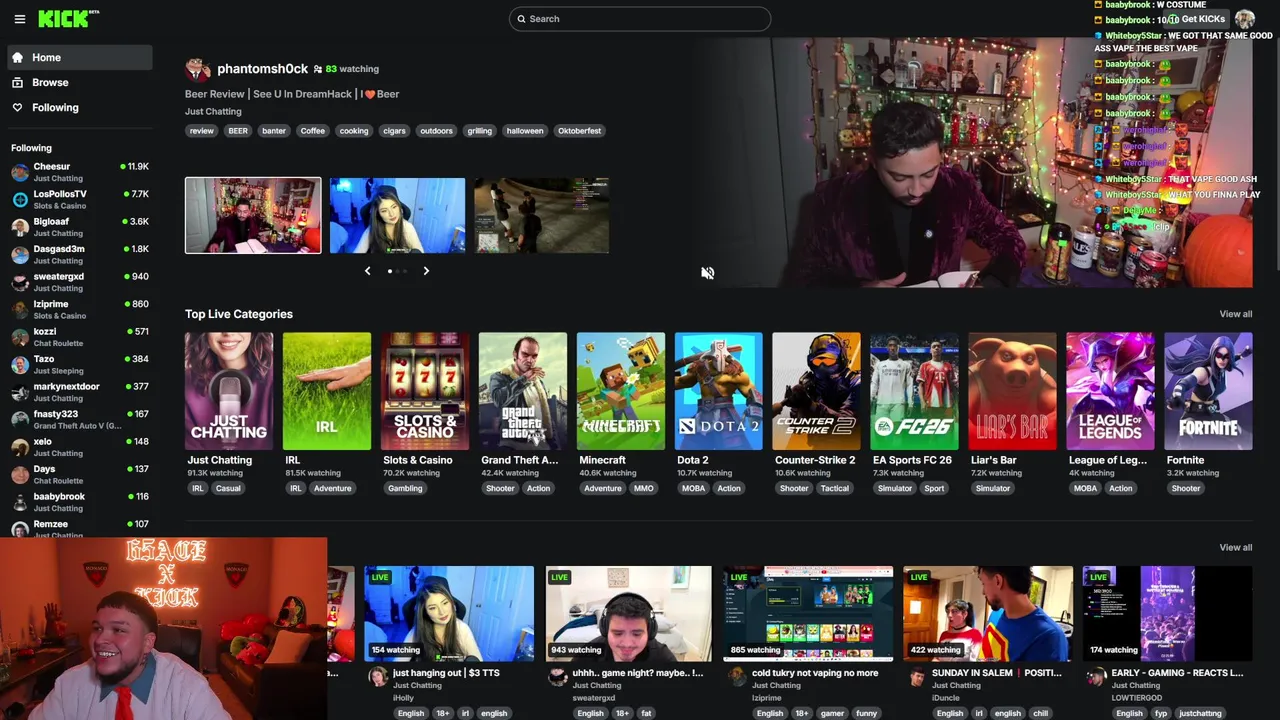Click the KICK logo

(x=68, y=19)
